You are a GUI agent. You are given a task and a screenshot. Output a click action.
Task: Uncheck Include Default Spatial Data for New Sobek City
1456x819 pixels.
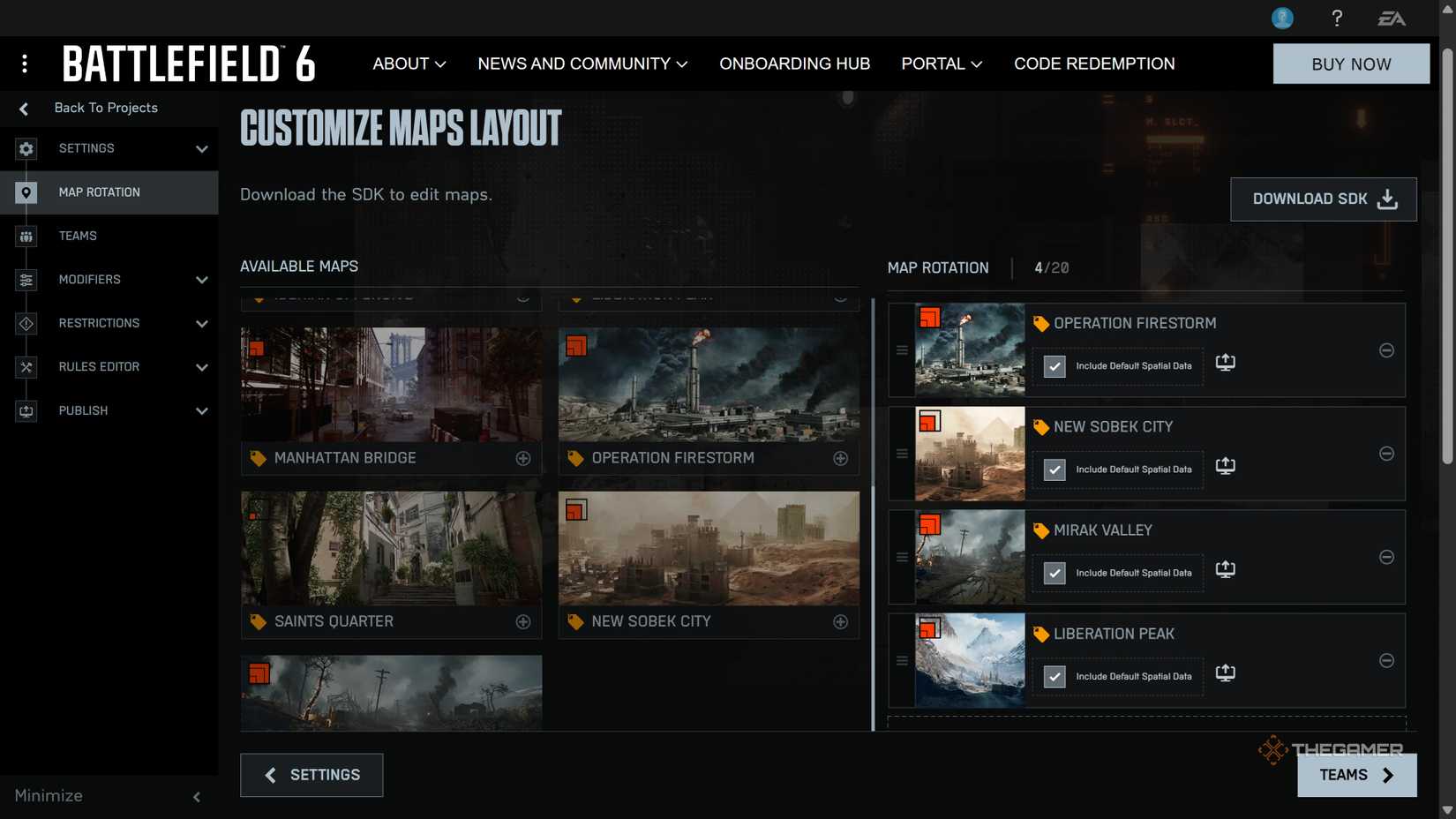point(1054,470)
